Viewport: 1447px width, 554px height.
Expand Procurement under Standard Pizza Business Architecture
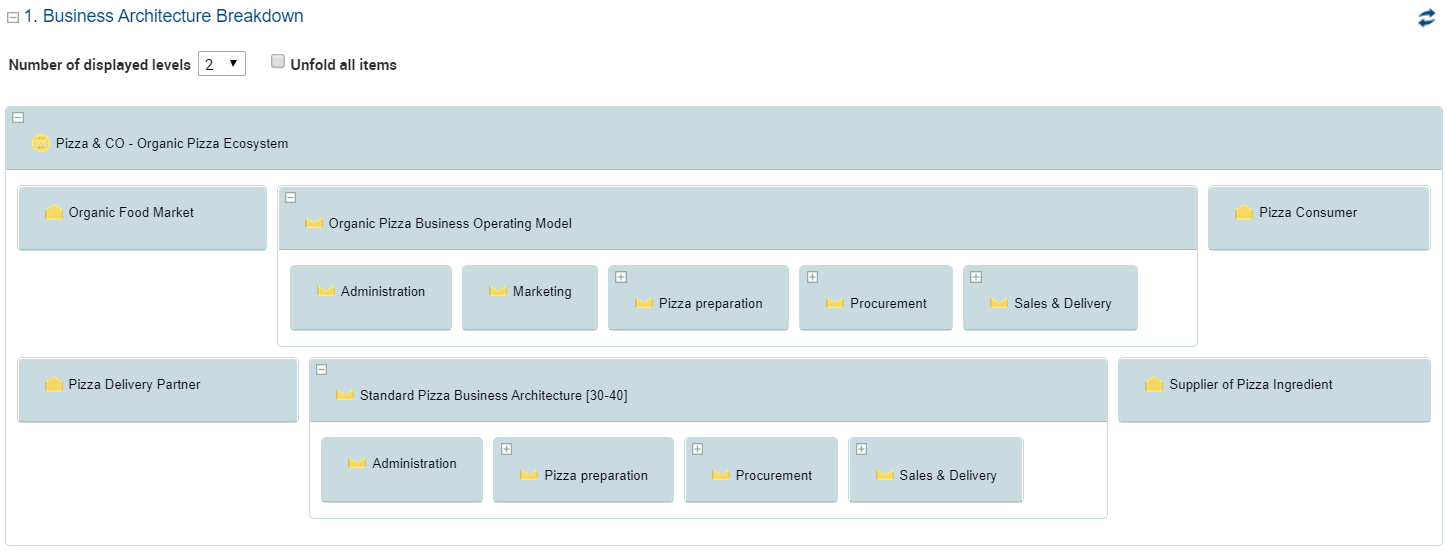(x=698, y=450)
